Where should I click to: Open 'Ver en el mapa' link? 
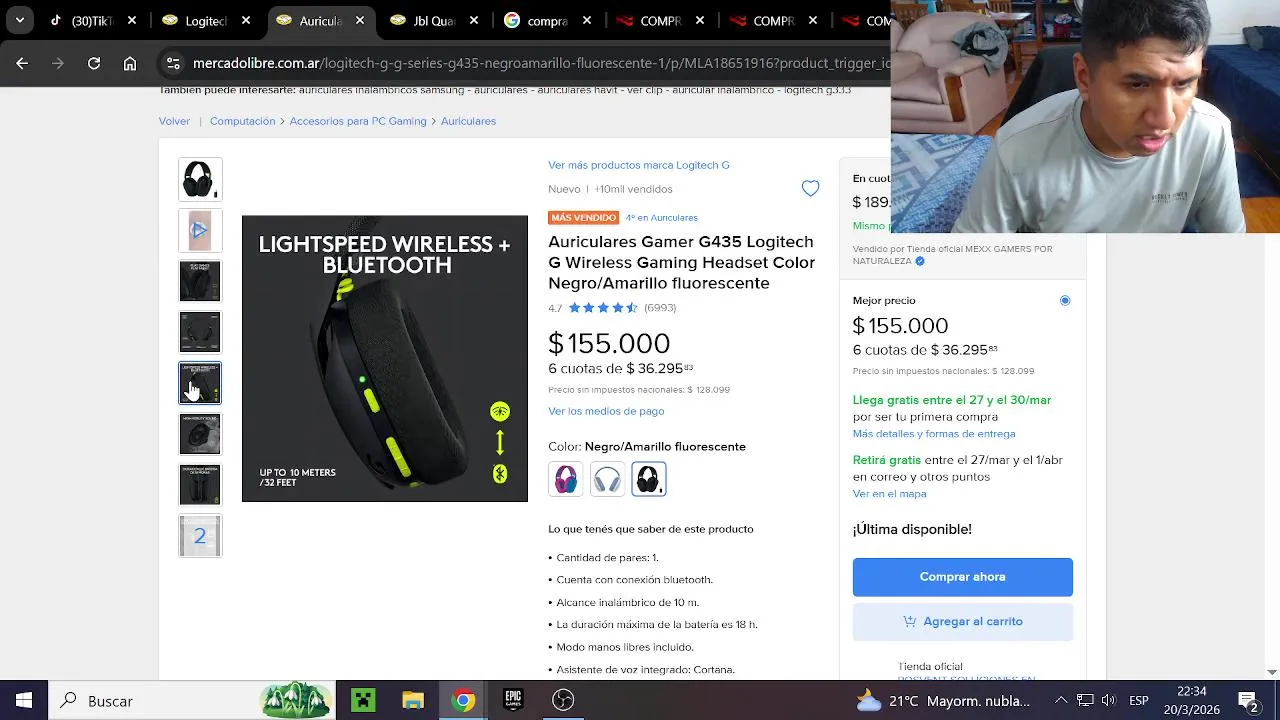[889, 494]
